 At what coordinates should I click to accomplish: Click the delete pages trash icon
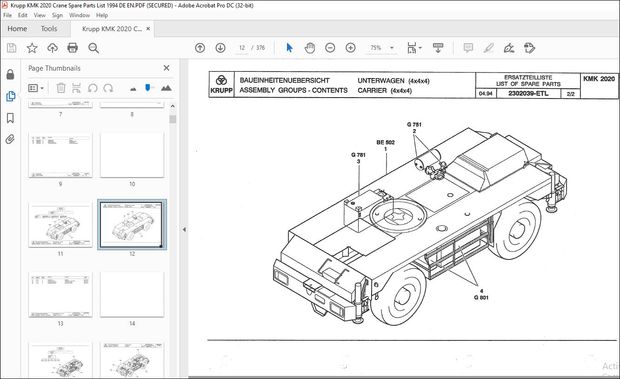tap(60, 88)
